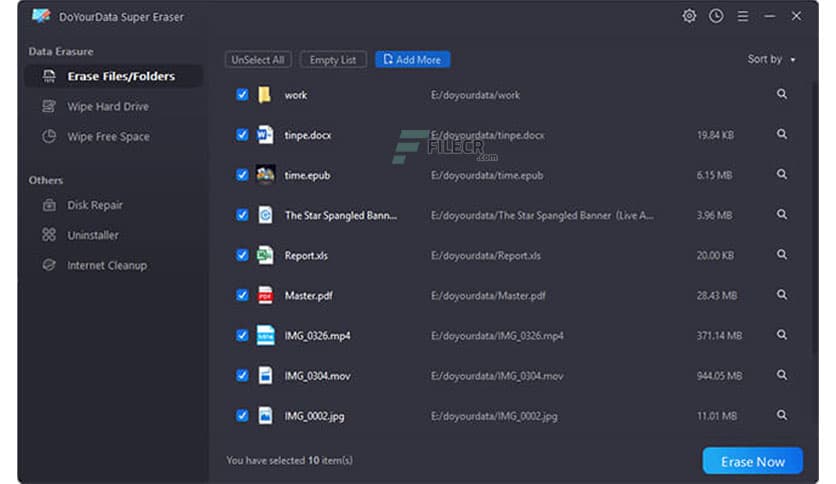Viewport: 836px width, 484px height.
Task: Uncheck the Report.xls checkbox
Action: pos(242,255)
